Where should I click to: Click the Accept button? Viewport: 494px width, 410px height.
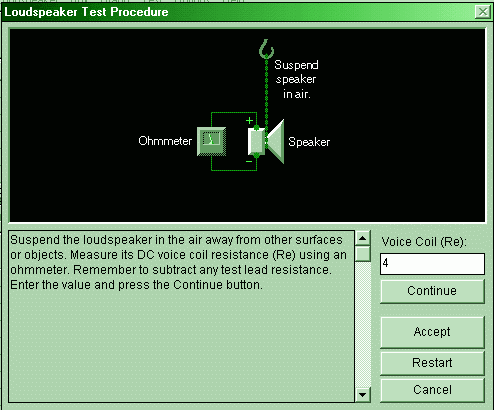pyautogui.click(x=432, y=332)
